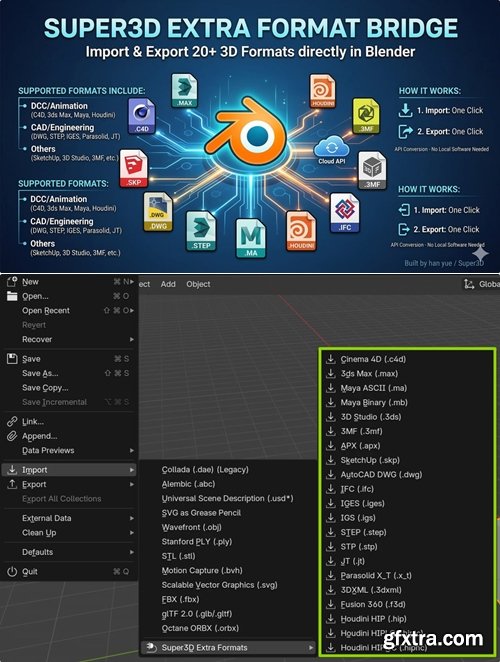Click the Import download arrow icon

click(x=12, y=469)
